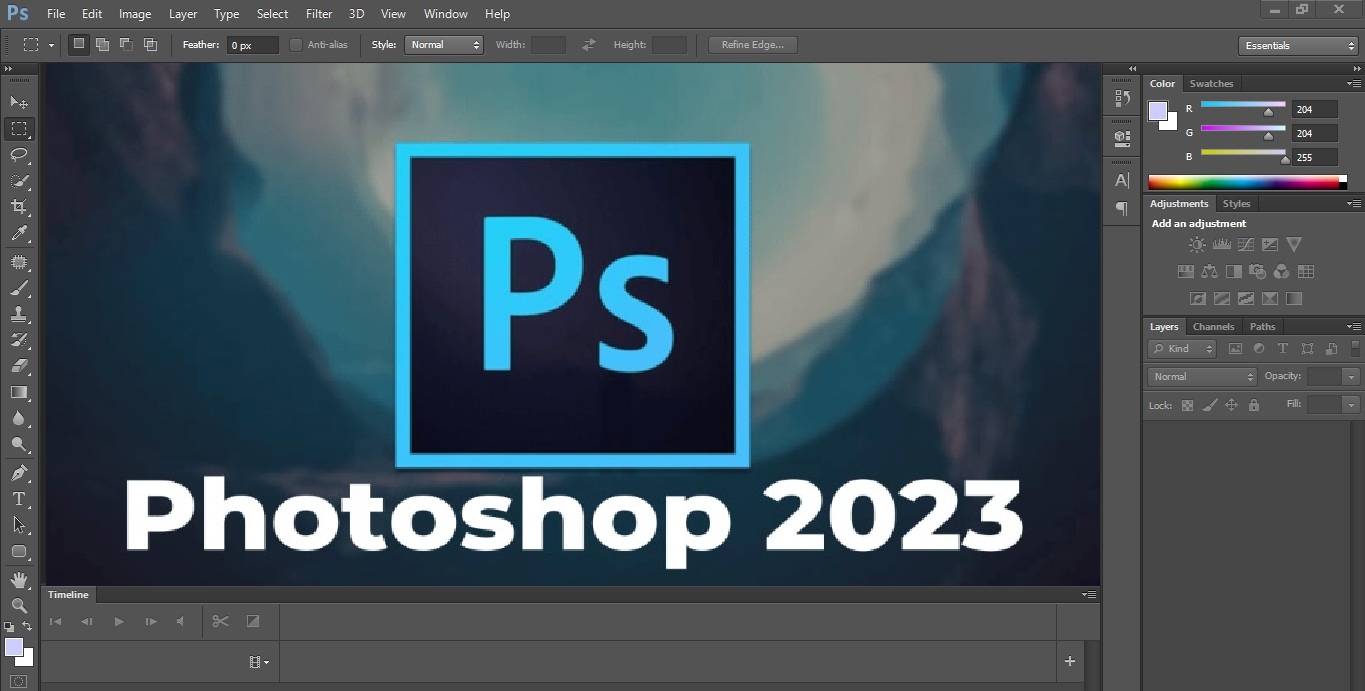Select the Hand tool

19,578
